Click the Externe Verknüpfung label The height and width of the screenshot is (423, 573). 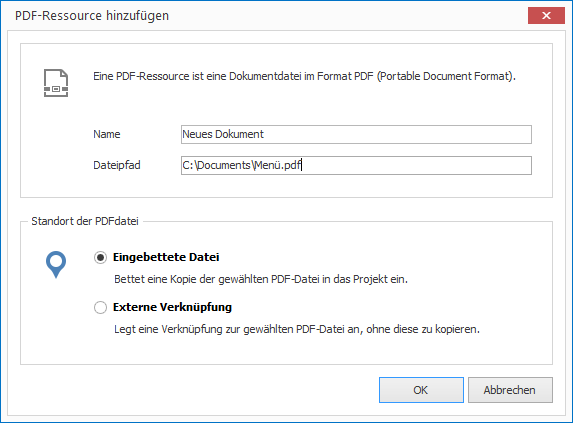[172, 307]
